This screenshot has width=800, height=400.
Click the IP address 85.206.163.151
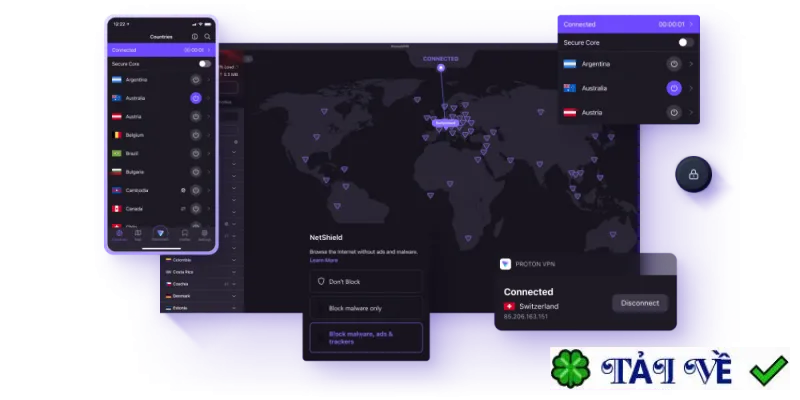(526, 316)
